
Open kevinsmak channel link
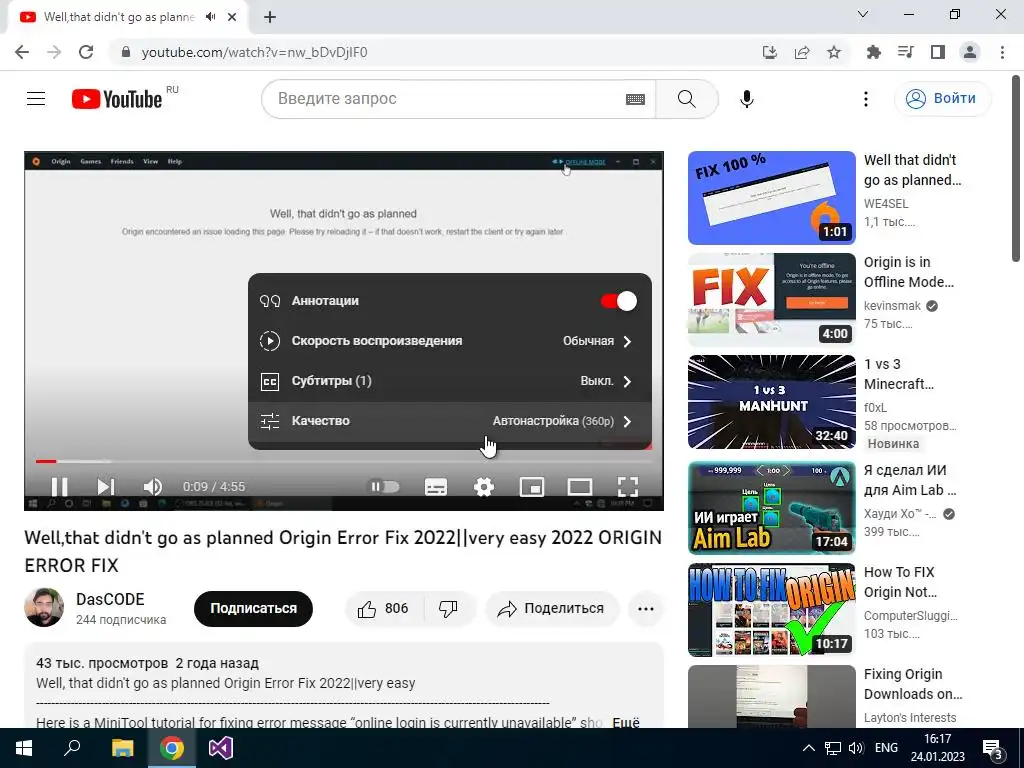892,306
